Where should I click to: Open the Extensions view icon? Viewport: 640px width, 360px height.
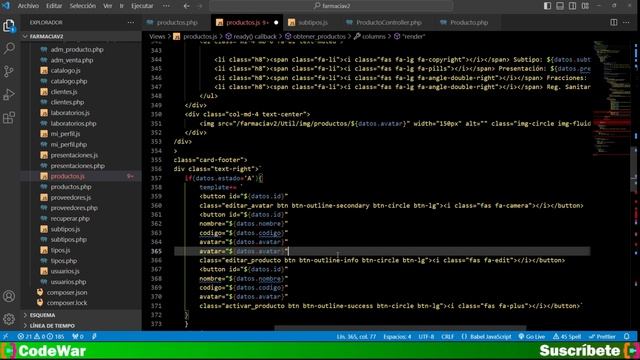[9, 118]
